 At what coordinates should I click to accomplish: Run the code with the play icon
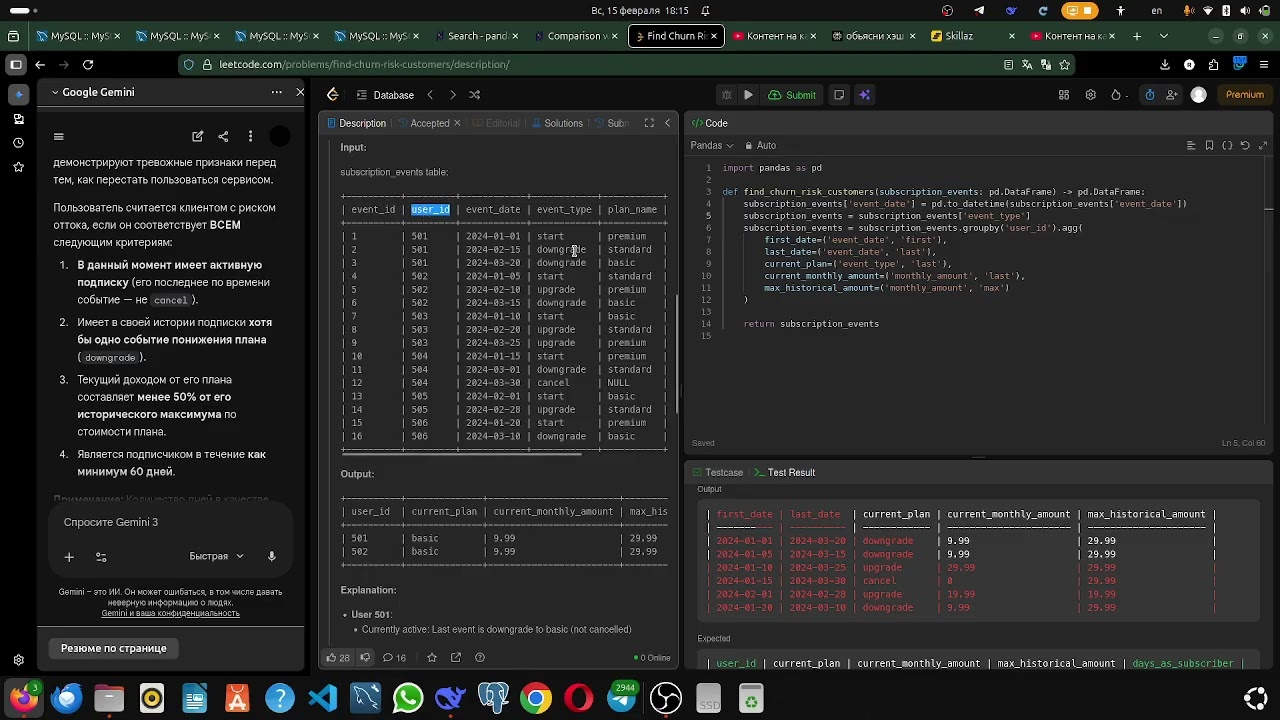(748, 95)
